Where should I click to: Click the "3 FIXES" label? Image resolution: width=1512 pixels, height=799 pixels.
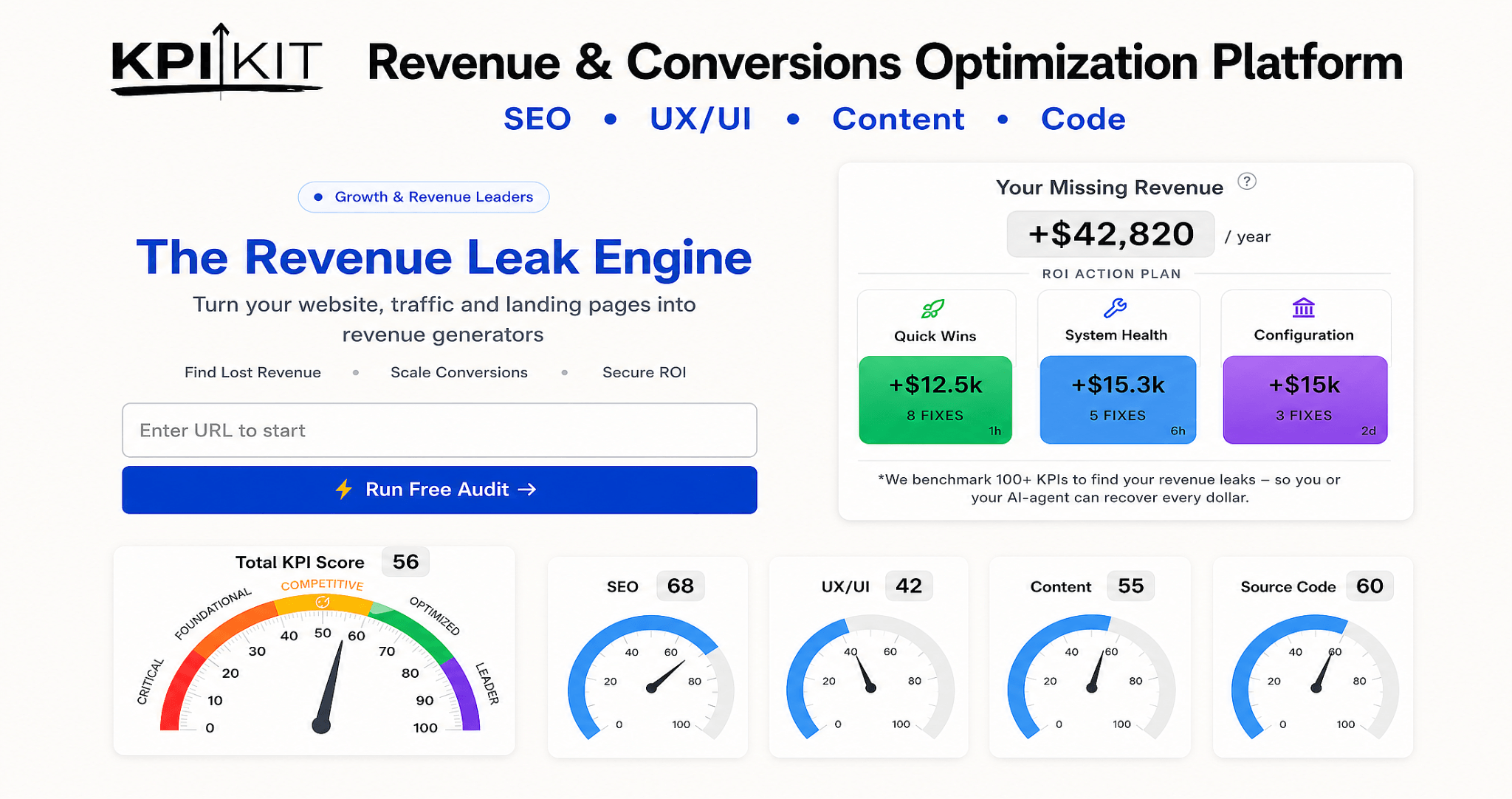tap(1304, 416)
